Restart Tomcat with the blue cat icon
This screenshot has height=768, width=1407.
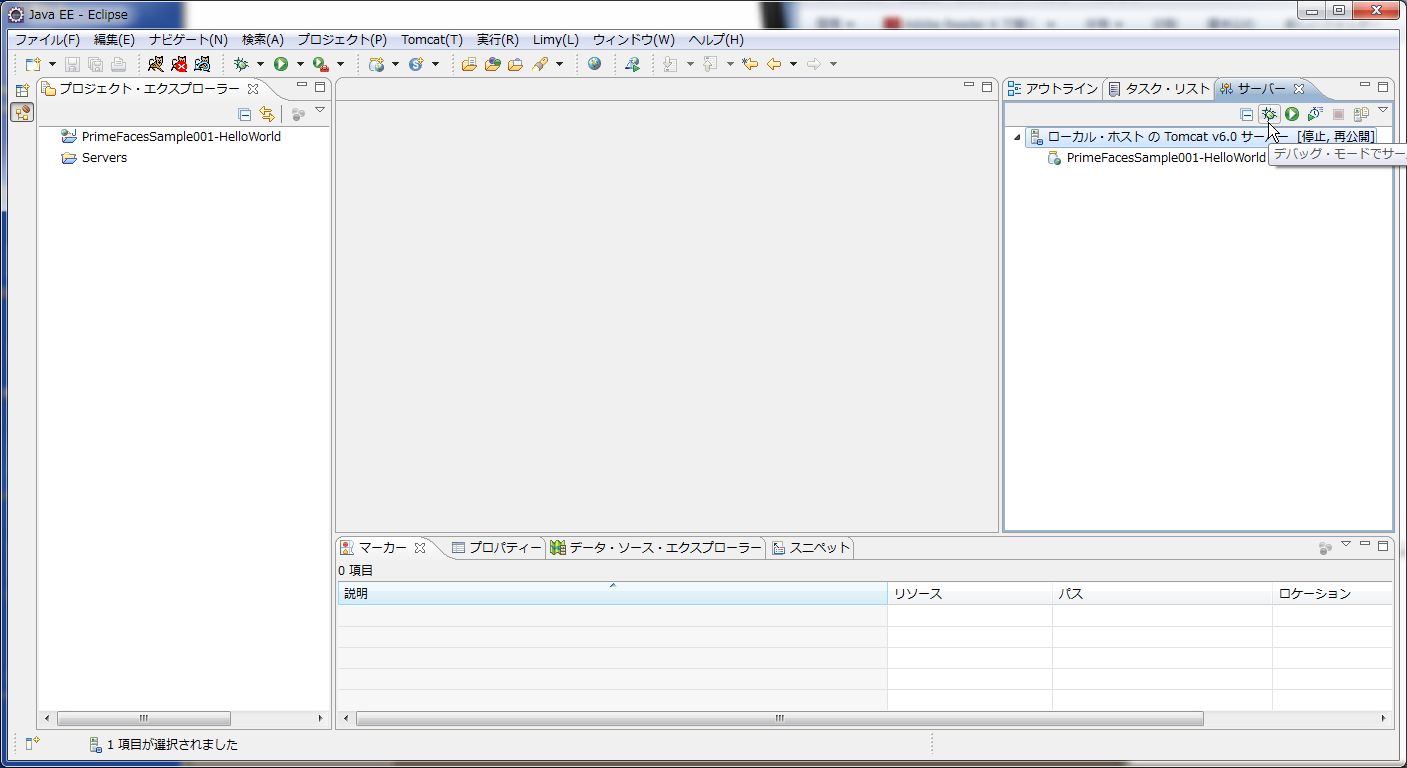coord(203,64)
